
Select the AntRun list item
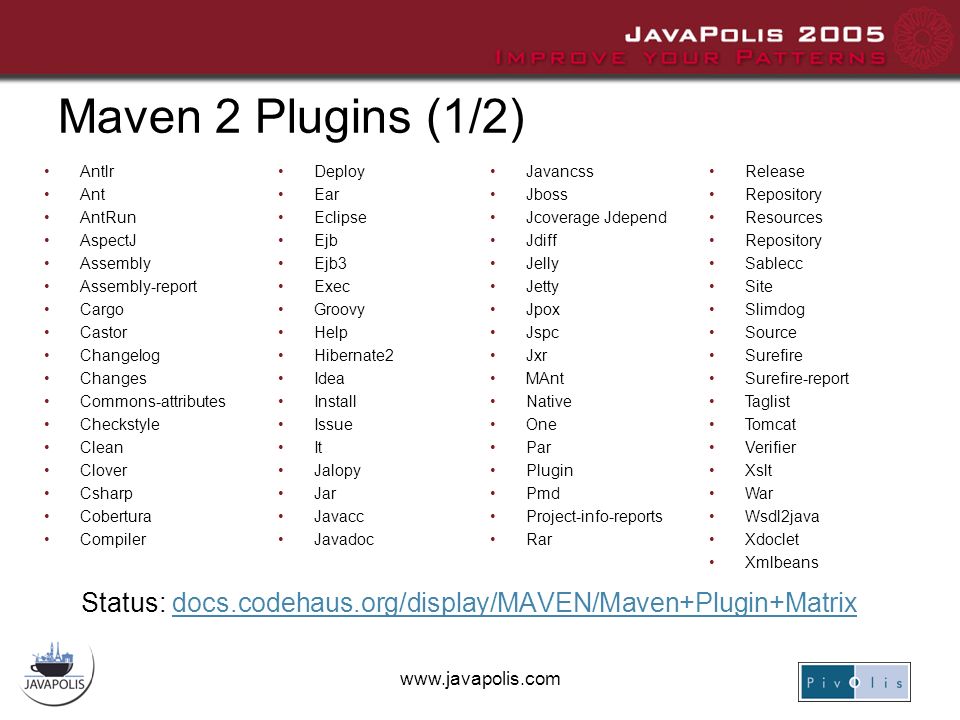(108, 217)
